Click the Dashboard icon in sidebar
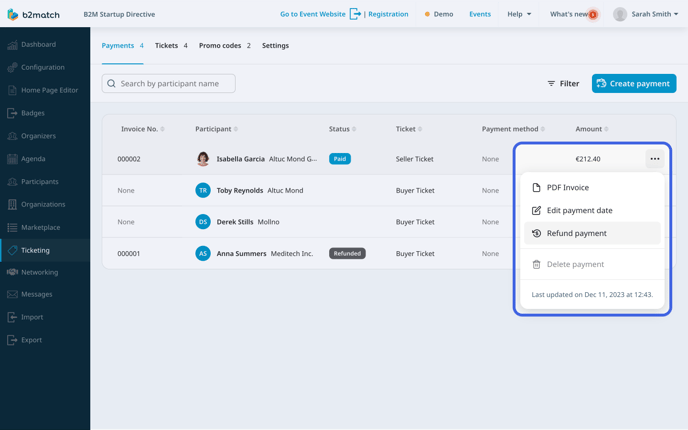The width and height of the screenshot is (688, 430). [x=12, y=45]
